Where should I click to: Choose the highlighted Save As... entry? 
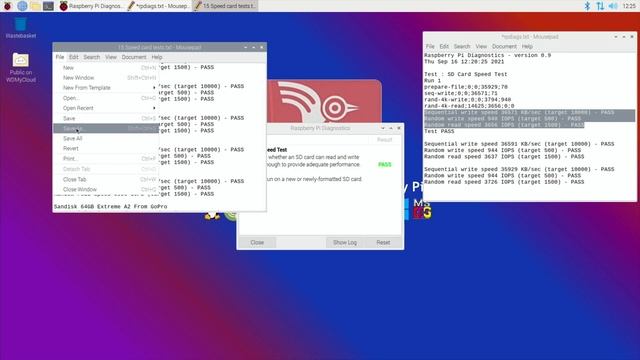(106, 128)
